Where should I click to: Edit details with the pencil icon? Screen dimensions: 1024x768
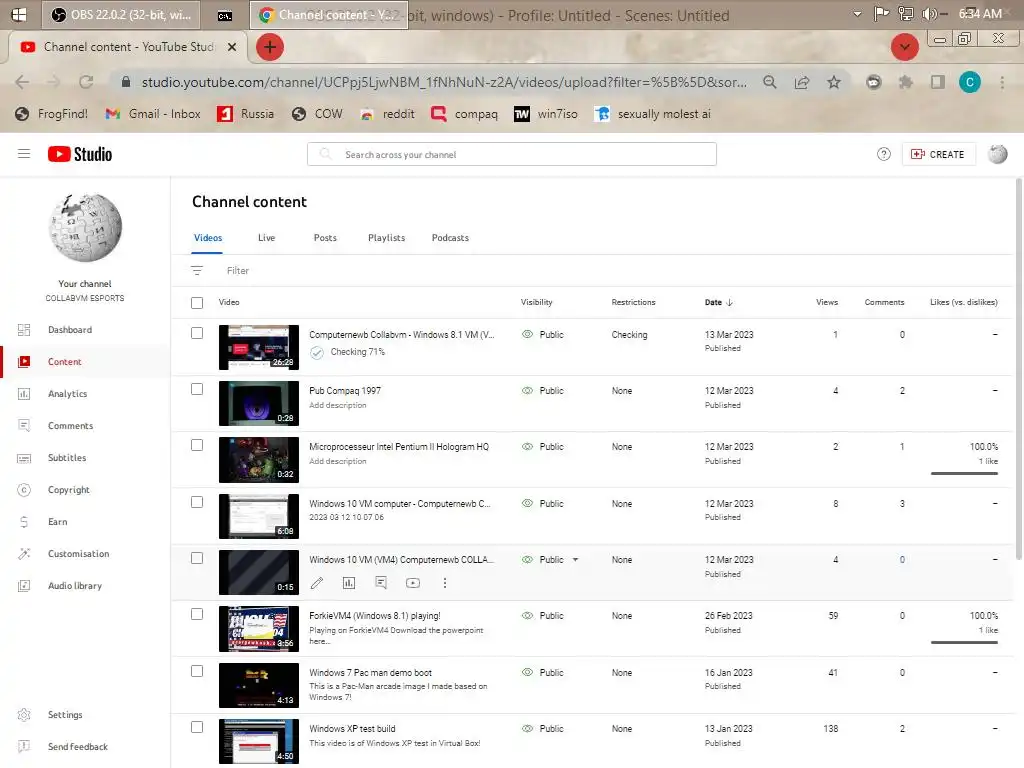click(x=317, y=583)
